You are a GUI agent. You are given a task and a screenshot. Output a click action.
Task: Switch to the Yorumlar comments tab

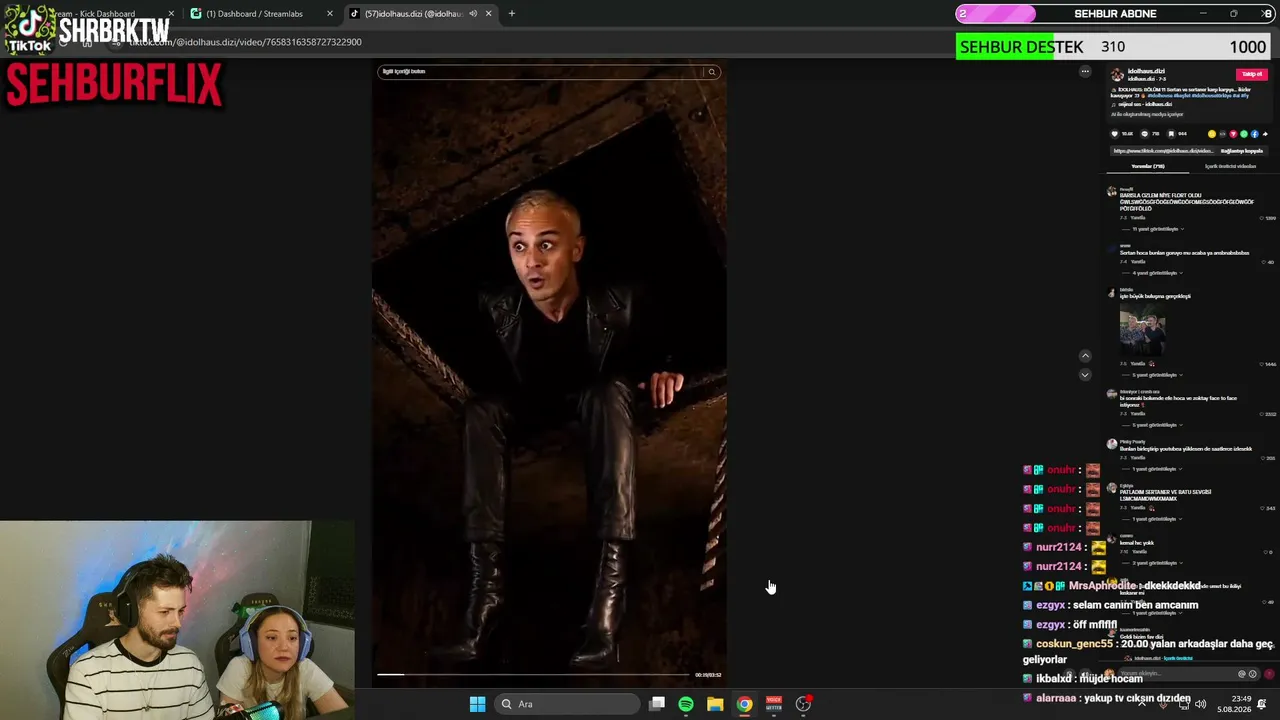pyautogui.click(x=1148, y=166)
